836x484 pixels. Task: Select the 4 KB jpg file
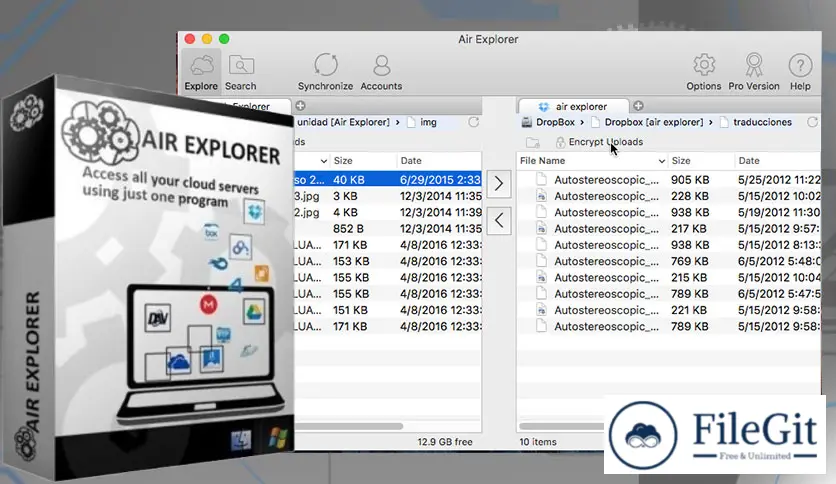coord(388,212)
